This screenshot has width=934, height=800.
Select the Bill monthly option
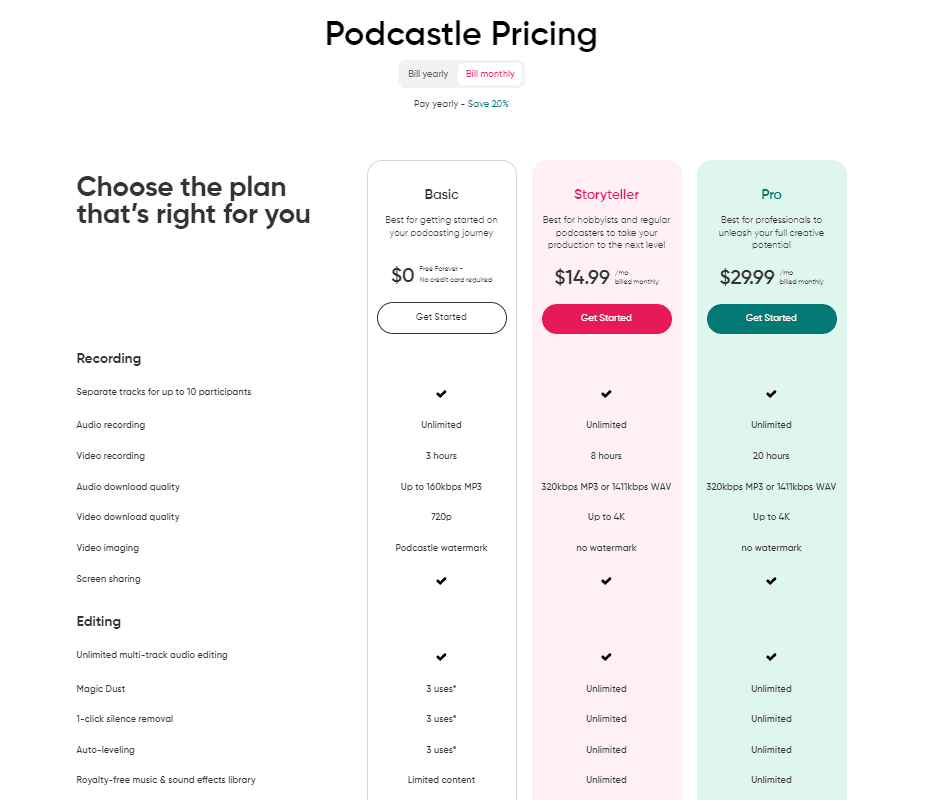pyautogui.click(x=490, y=74)
